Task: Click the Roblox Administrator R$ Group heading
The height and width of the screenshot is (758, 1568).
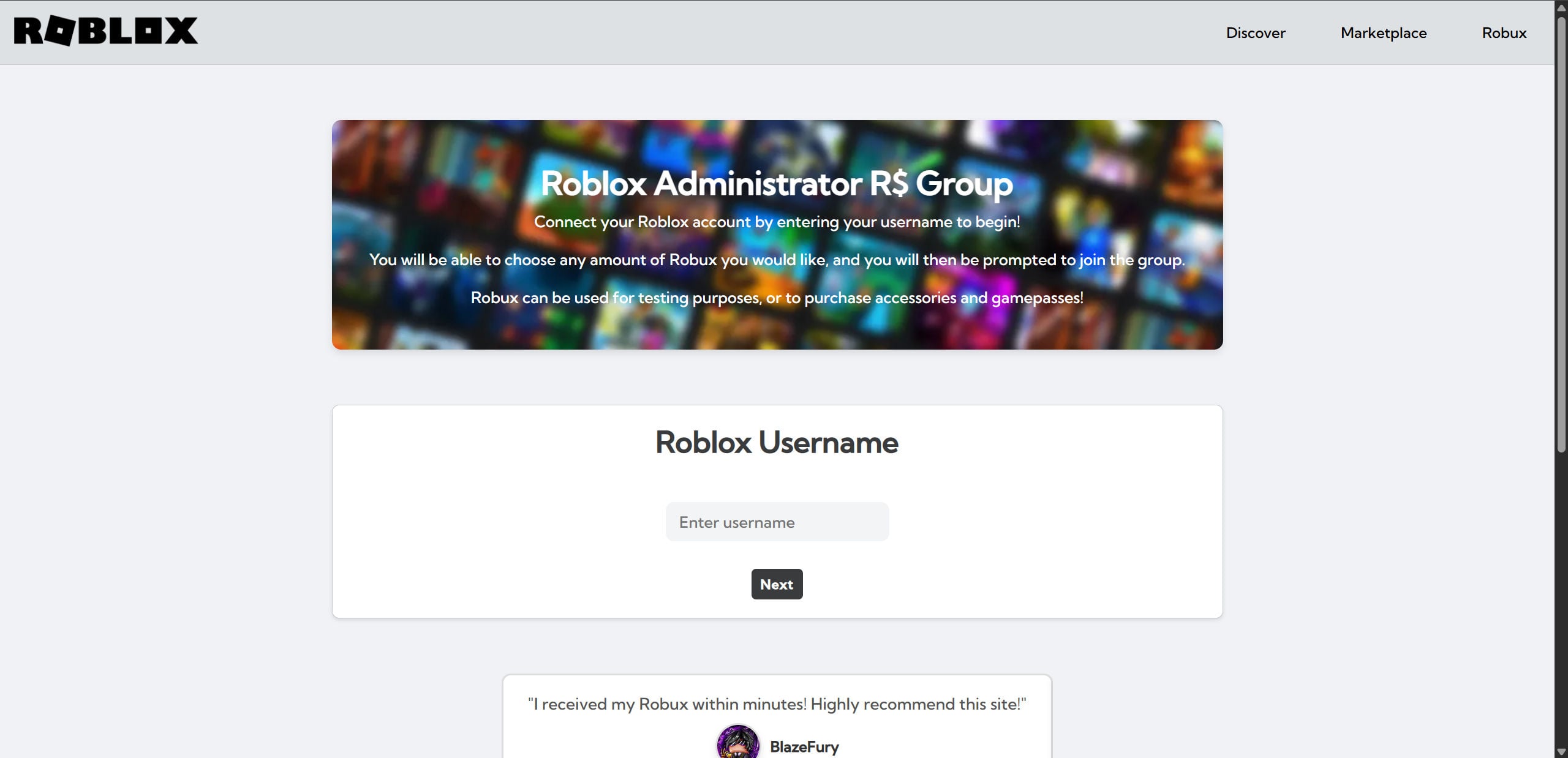Action: tap(777, 183)
